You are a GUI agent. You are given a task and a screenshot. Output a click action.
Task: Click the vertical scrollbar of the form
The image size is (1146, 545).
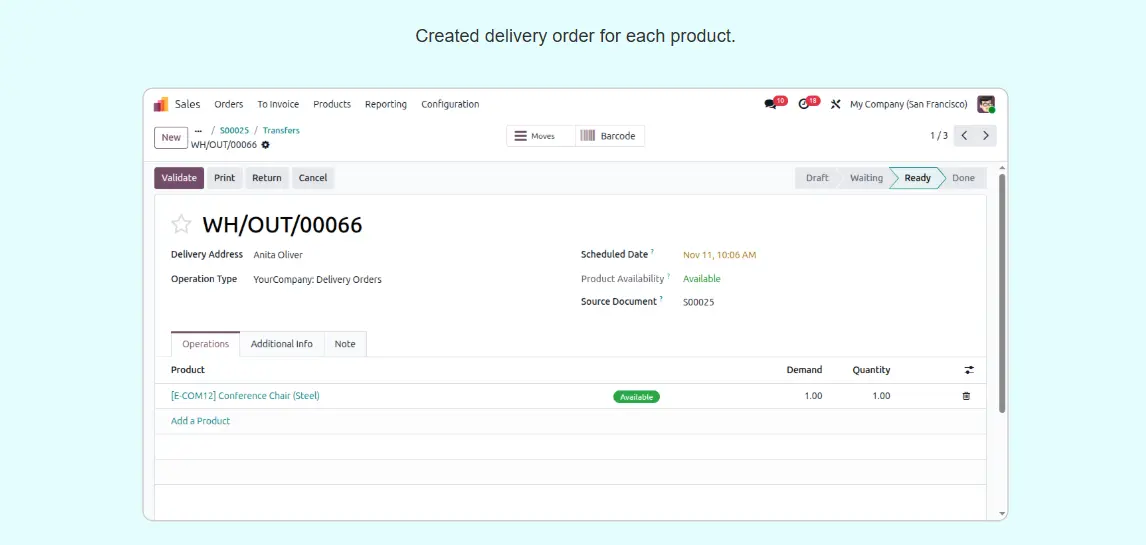click(x=1002, y=300)
